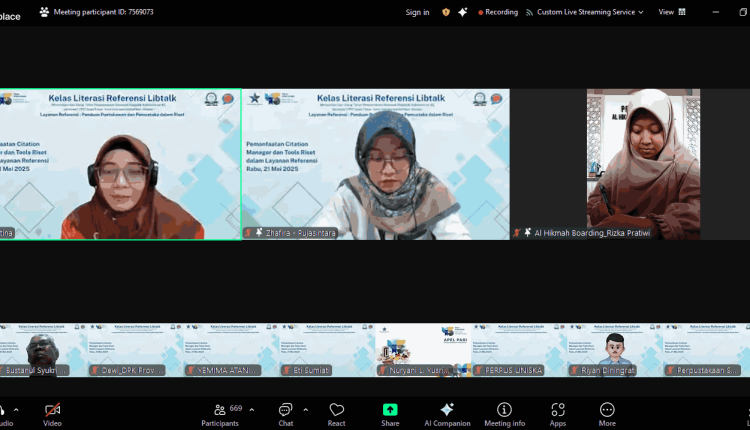750x430 pixels.
Task: Toggle the Video camera on
Action: coord(52,415)
